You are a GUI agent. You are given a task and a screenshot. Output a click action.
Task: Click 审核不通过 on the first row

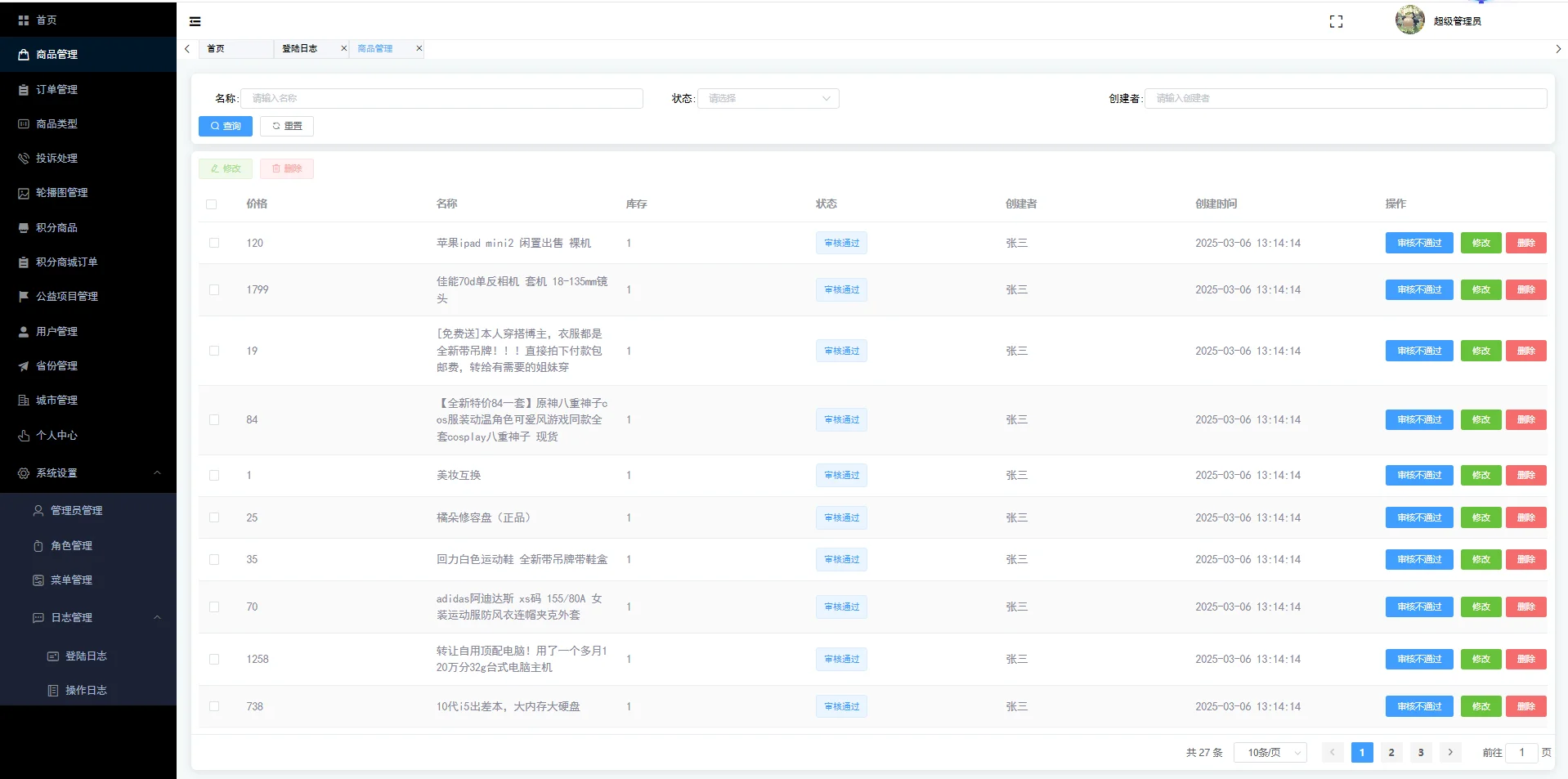point(1418,243)
